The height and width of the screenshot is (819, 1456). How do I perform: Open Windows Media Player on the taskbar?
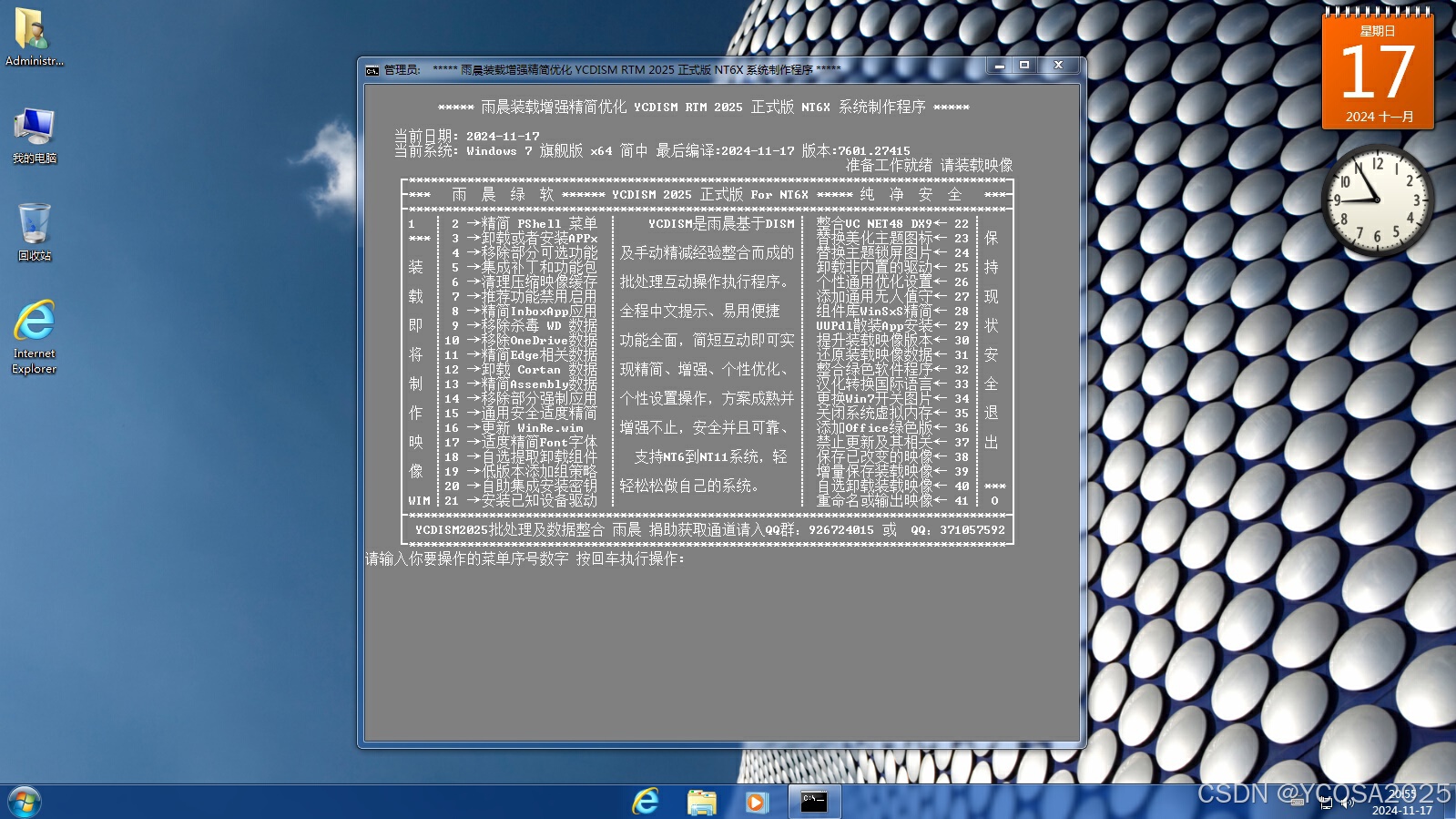pyautogui.click(x=756, y=802)
